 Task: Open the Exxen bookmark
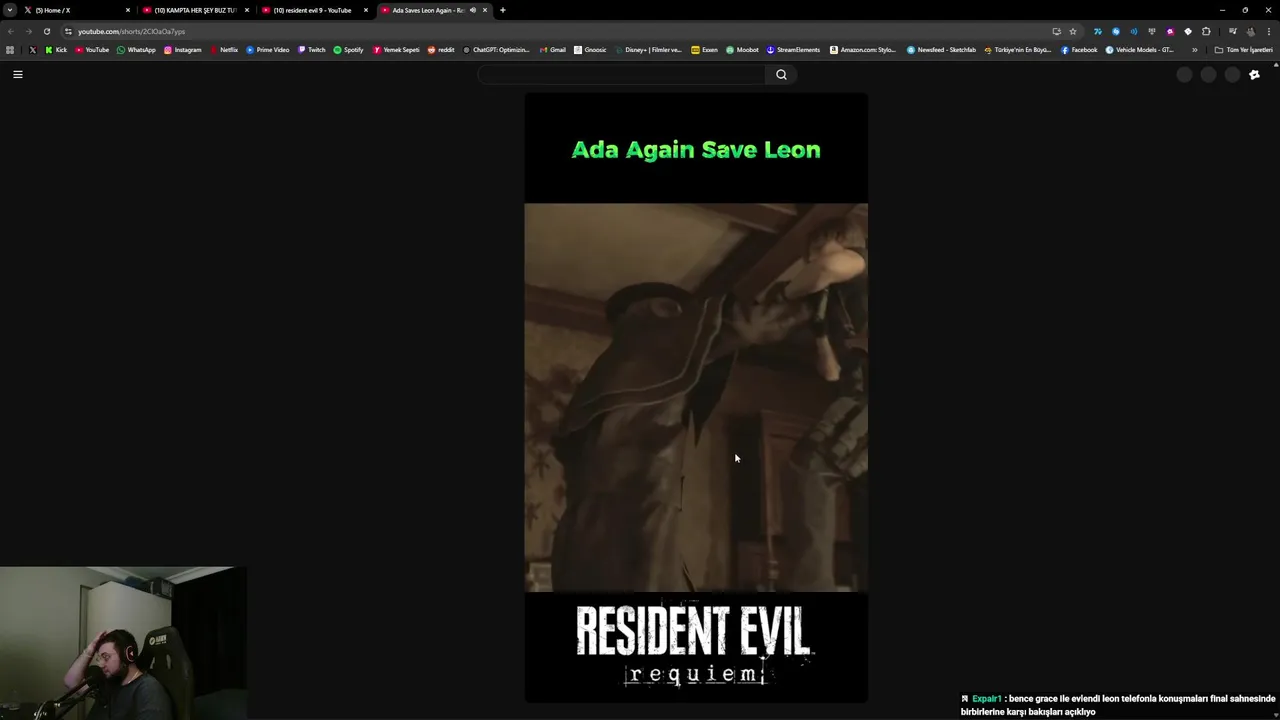tap(704, 49)
